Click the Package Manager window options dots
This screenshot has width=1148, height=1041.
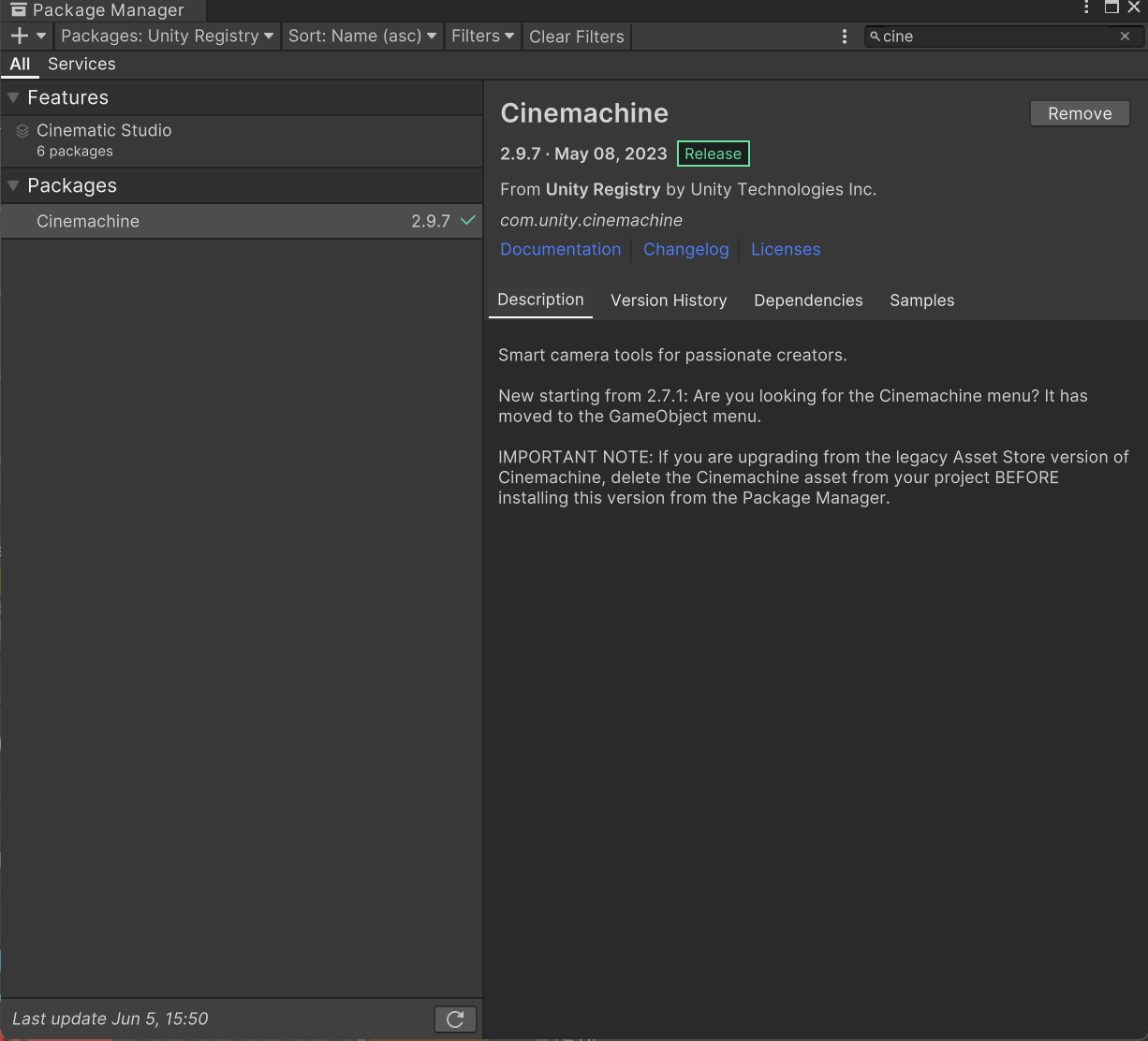coord(1086,7)
